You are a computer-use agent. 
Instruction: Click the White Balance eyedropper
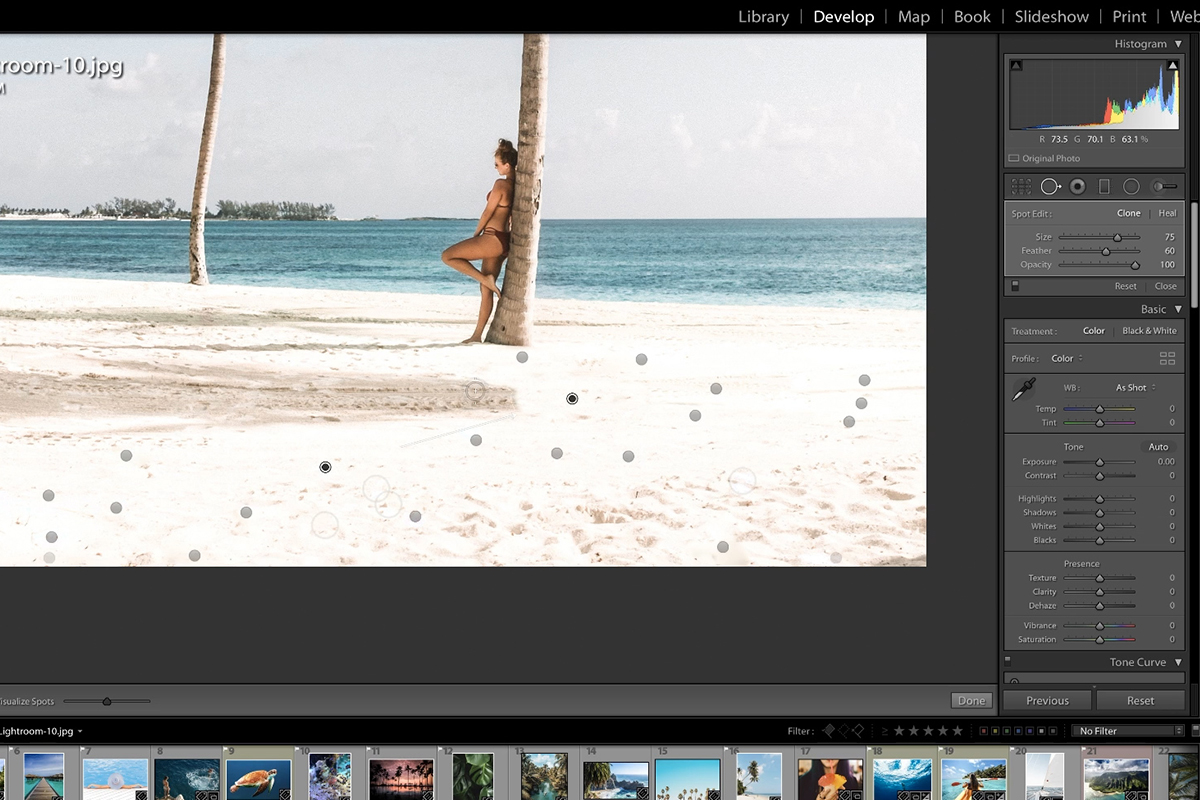click(1026, 391)
